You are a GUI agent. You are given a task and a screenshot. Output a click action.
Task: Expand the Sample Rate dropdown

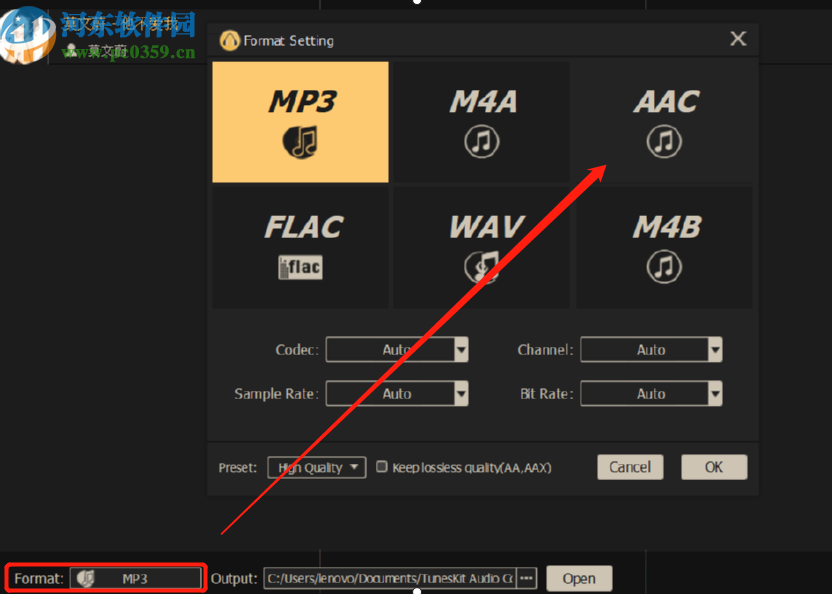point(397,393)
